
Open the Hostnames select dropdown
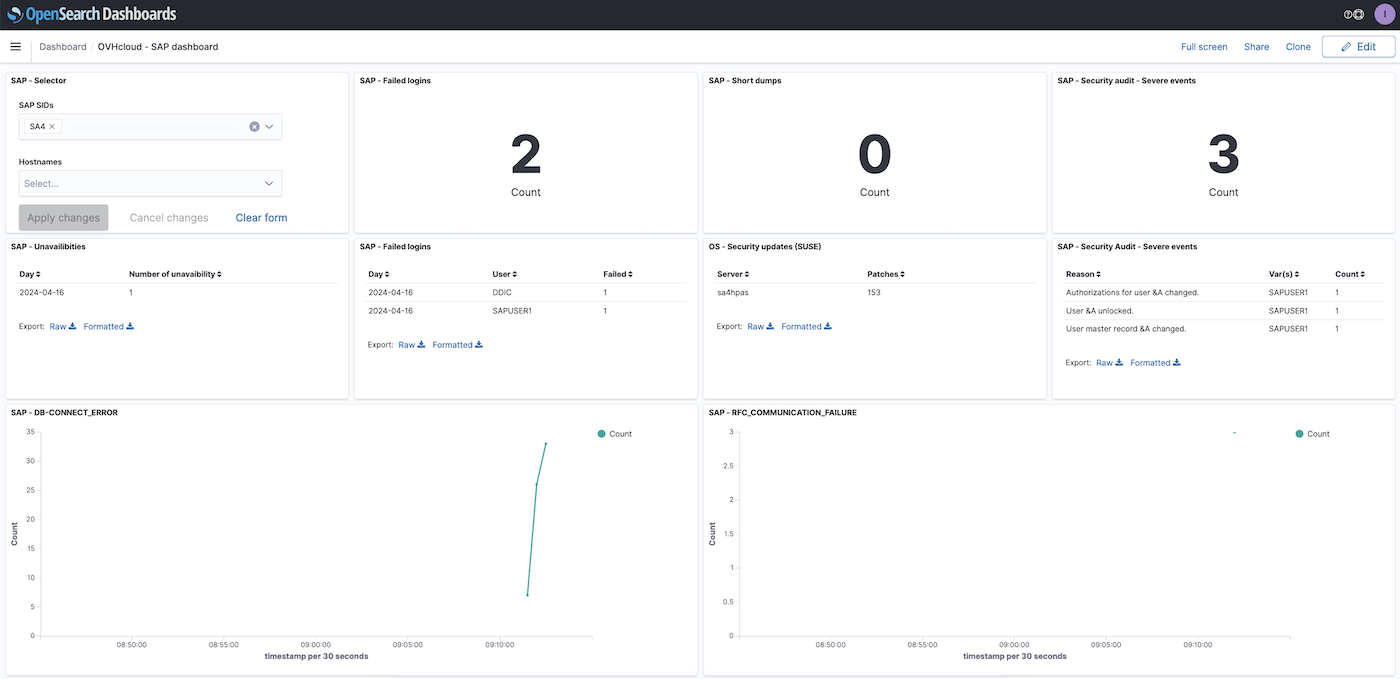(150, 183)
